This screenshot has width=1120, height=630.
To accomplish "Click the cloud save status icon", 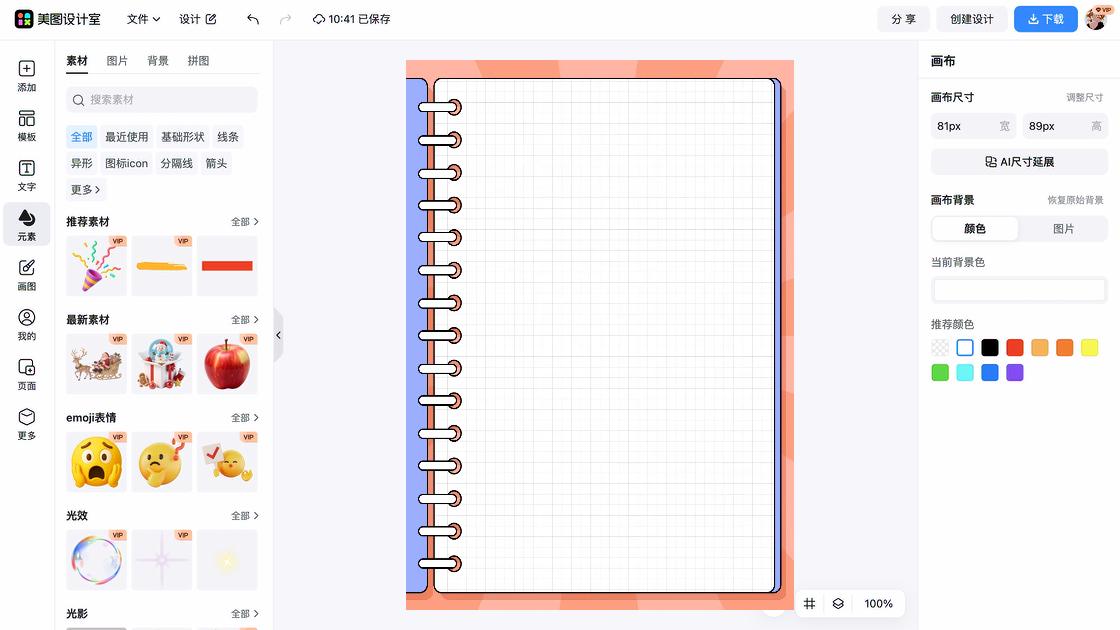I will (x=319, y=19).
